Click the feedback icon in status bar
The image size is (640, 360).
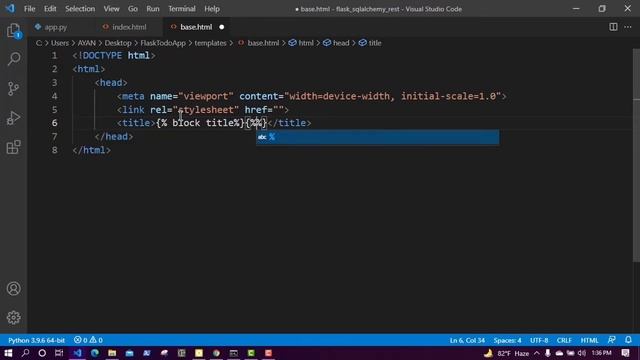pyautogui.click(x=611, y=340)
